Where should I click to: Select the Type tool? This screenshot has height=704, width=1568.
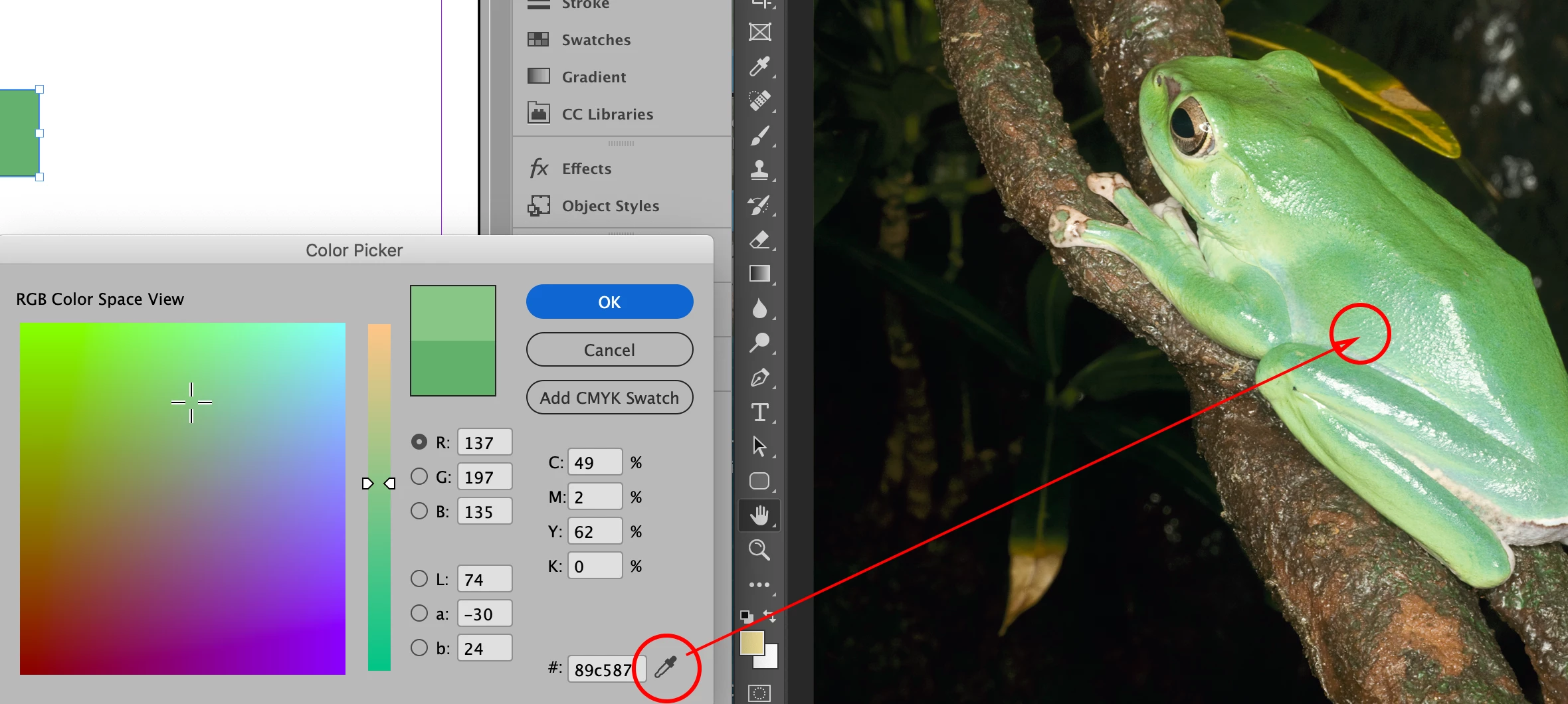point(759,412)
